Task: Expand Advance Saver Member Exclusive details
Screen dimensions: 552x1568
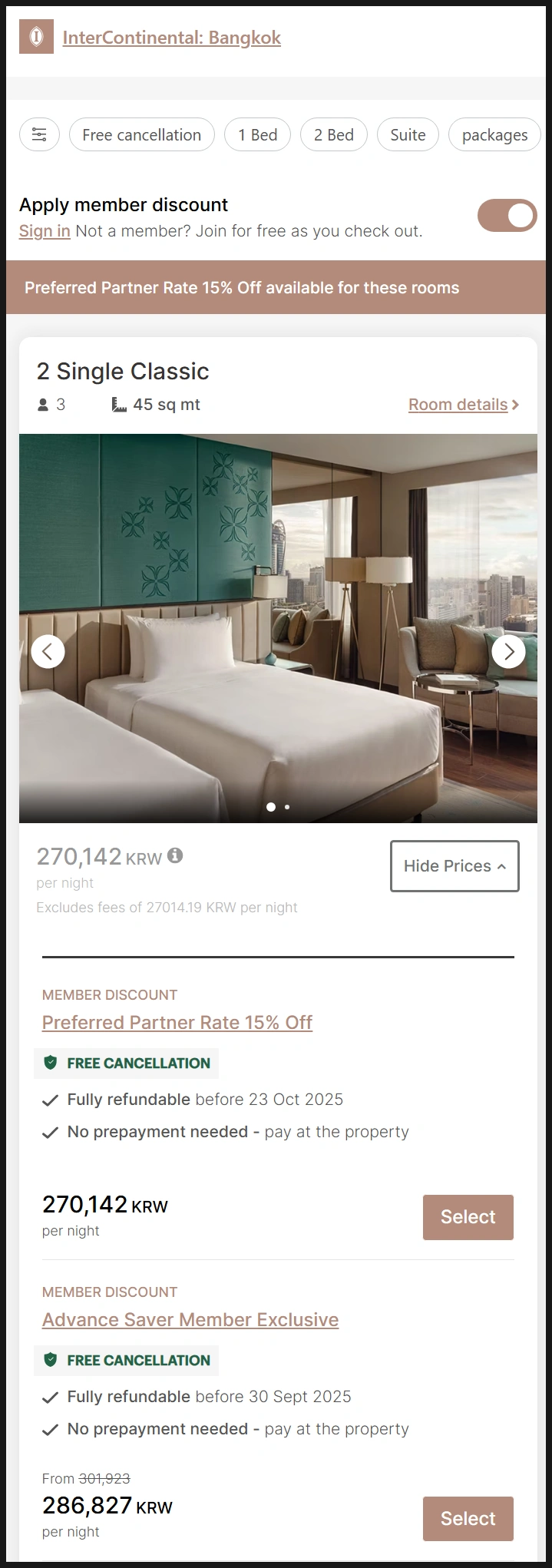Action: click(x=190, y=1320)
